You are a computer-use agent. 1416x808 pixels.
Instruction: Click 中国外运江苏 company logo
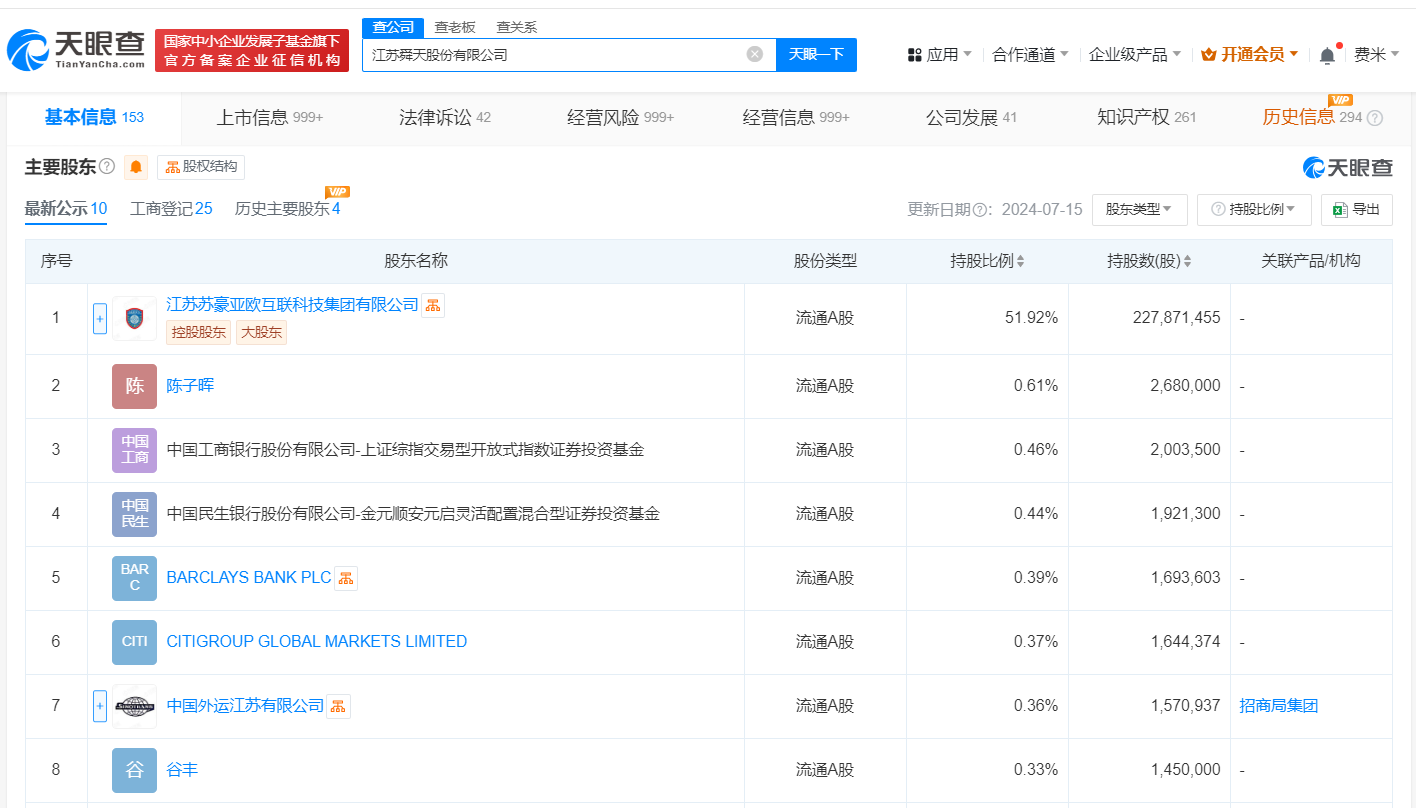point(134,706)
